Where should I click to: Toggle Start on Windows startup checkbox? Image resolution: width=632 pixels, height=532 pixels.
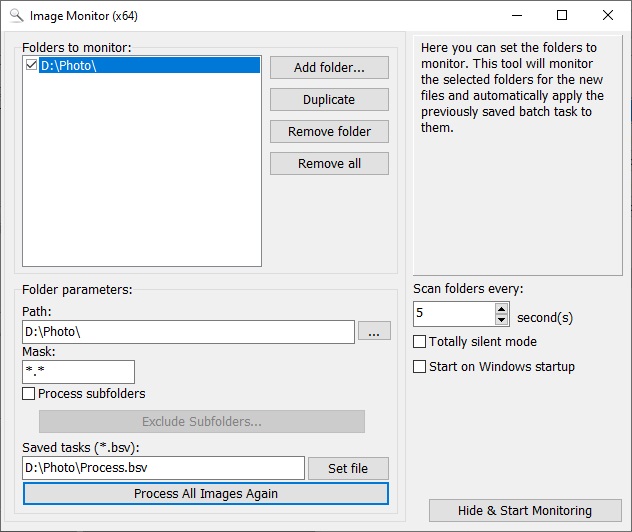pyautogui.click(x=420, y=367)
